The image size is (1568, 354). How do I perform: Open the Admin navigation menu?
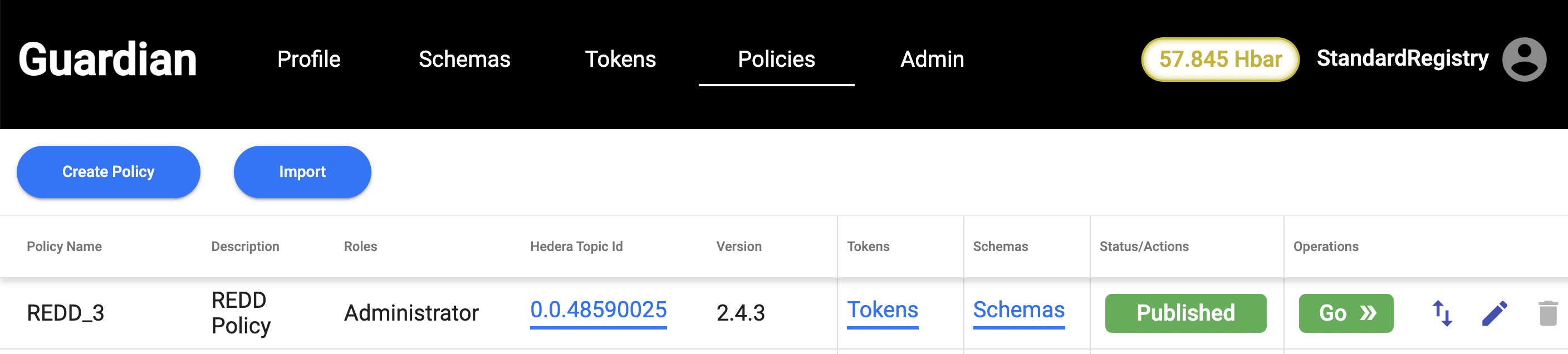(x=932, y=59)
